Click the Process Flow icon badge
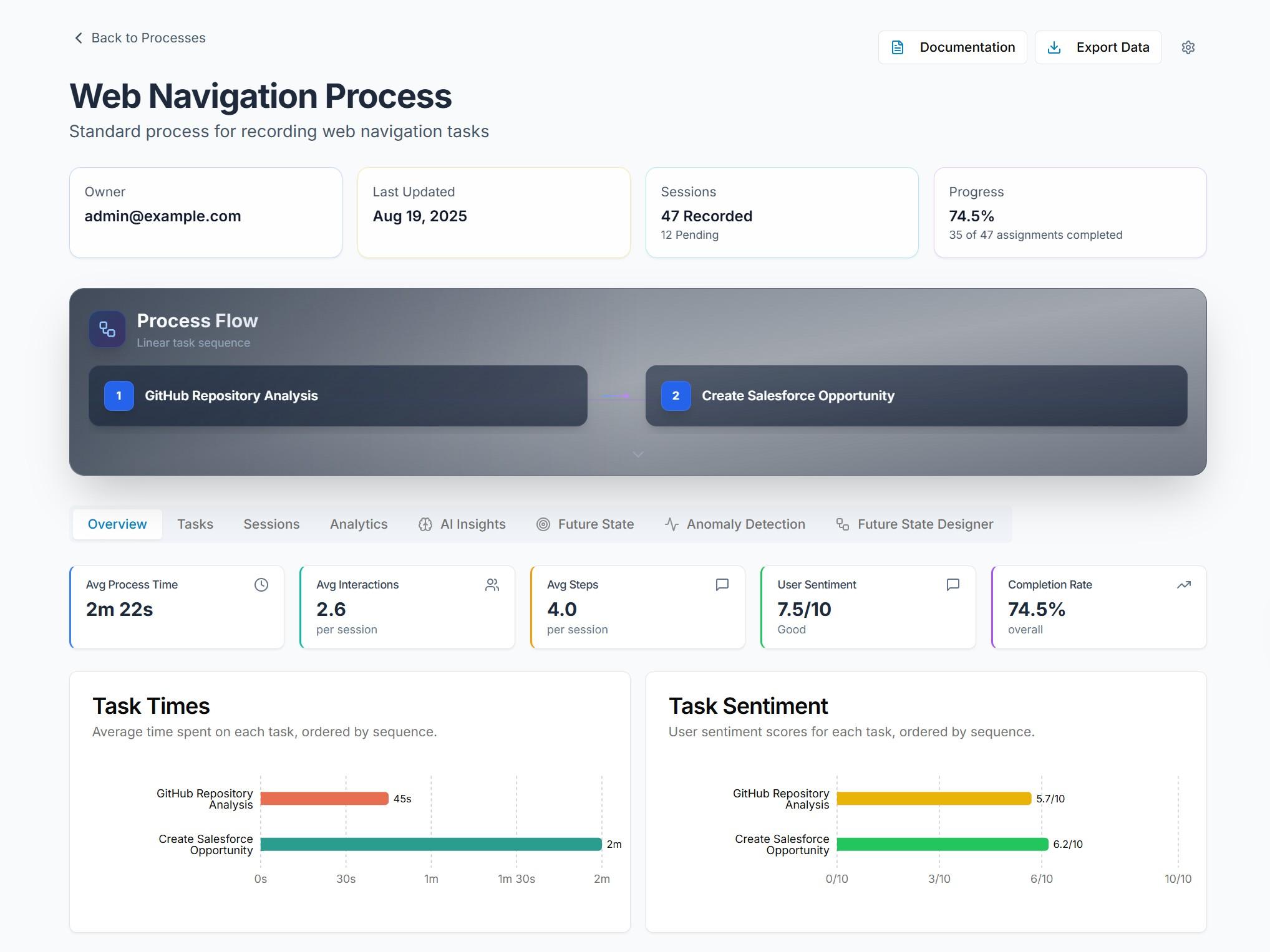 tap(107, 329)
